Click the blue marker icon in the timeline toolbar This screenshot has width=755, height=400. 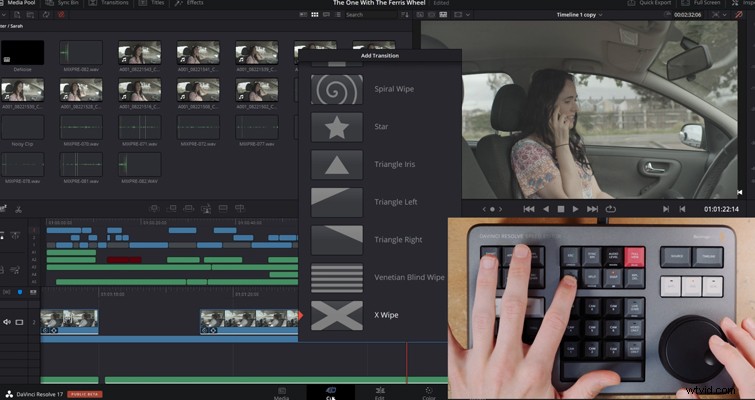(20, 292)
